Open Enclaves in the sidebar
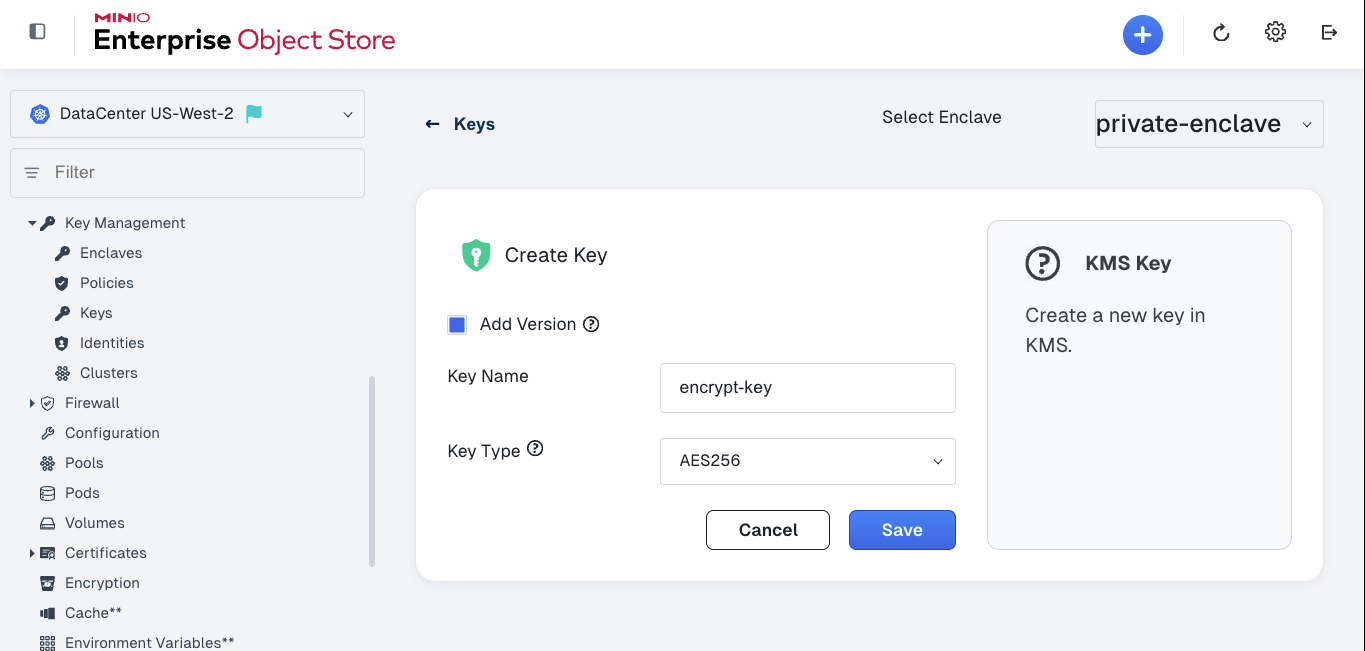This screenshot has height=651, width=1365. pos(111,253)
